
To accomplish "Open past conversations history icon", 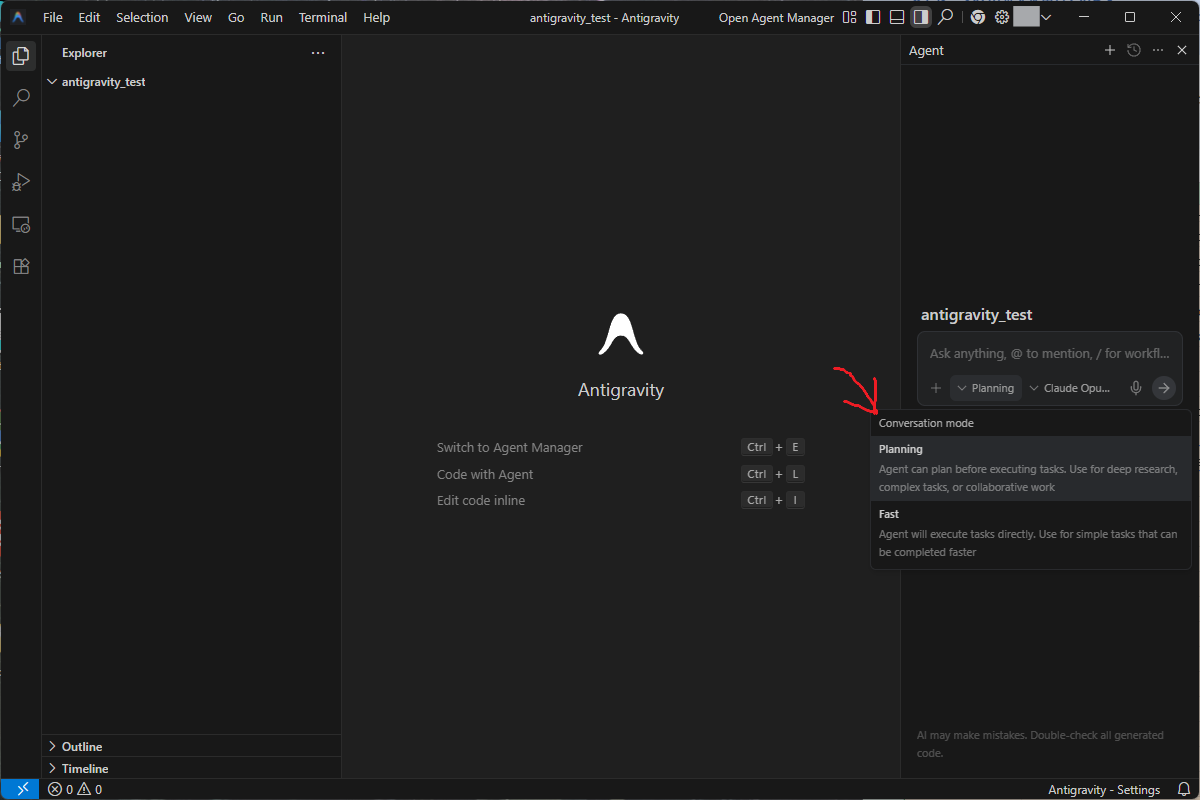I will pyautogui.click(x=1133, y=50).
